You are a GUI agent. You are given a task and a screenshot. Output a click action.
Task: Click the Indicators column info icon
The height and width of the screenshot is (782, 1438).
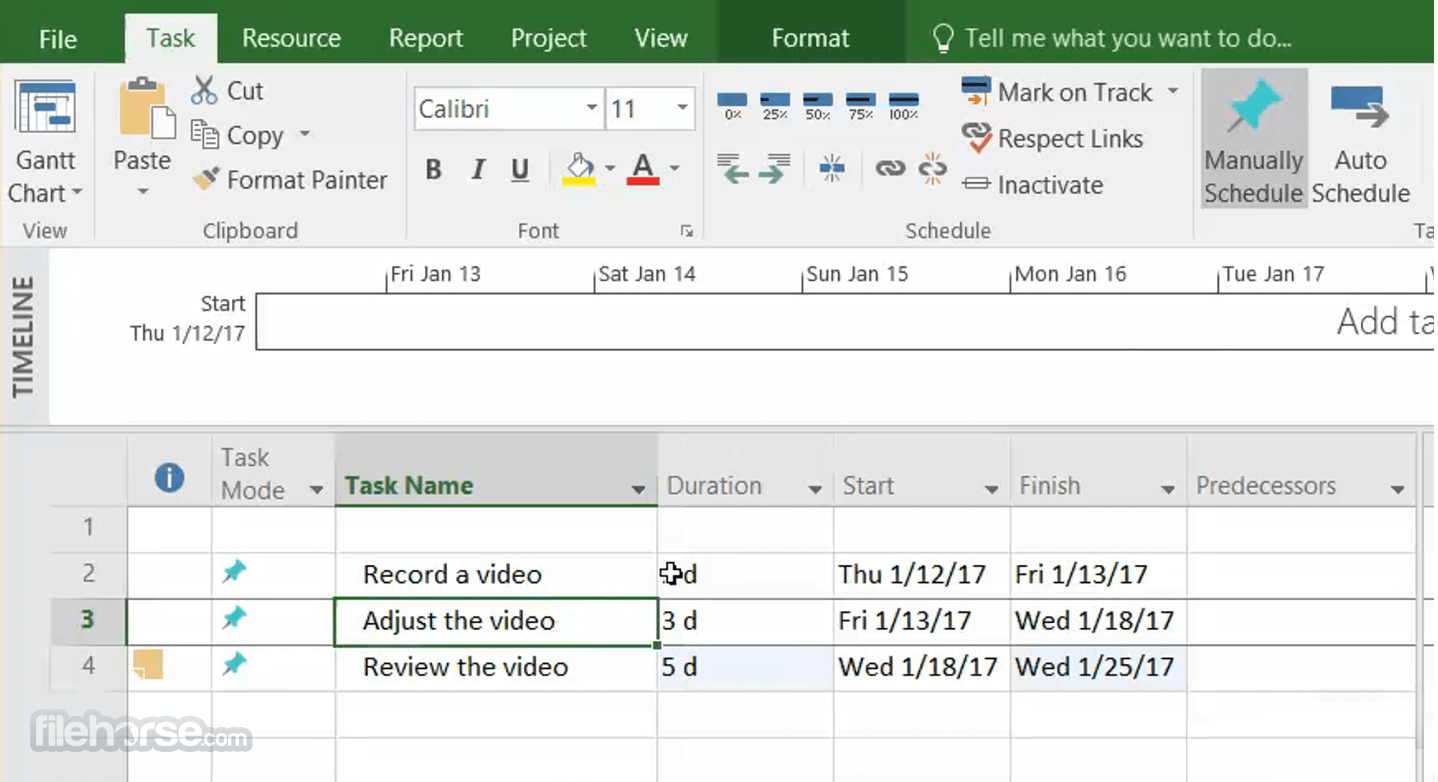(169, 478)
